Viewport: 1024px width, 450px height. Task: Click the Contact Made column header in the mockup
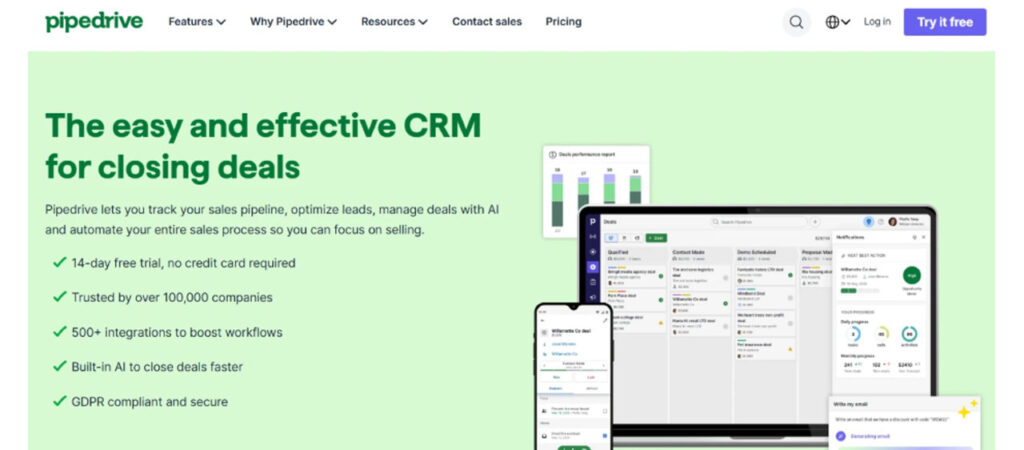click(699, 255)
